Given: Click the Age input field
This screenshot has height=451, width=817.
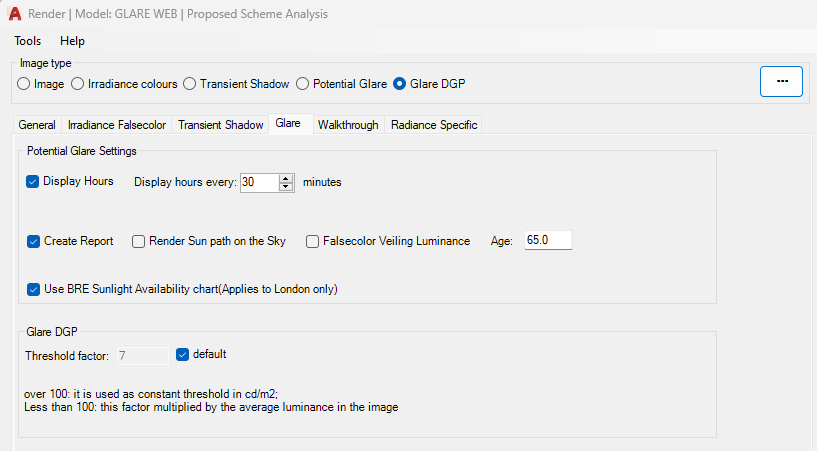Looking at the screenshot, I should coord(547,240).
